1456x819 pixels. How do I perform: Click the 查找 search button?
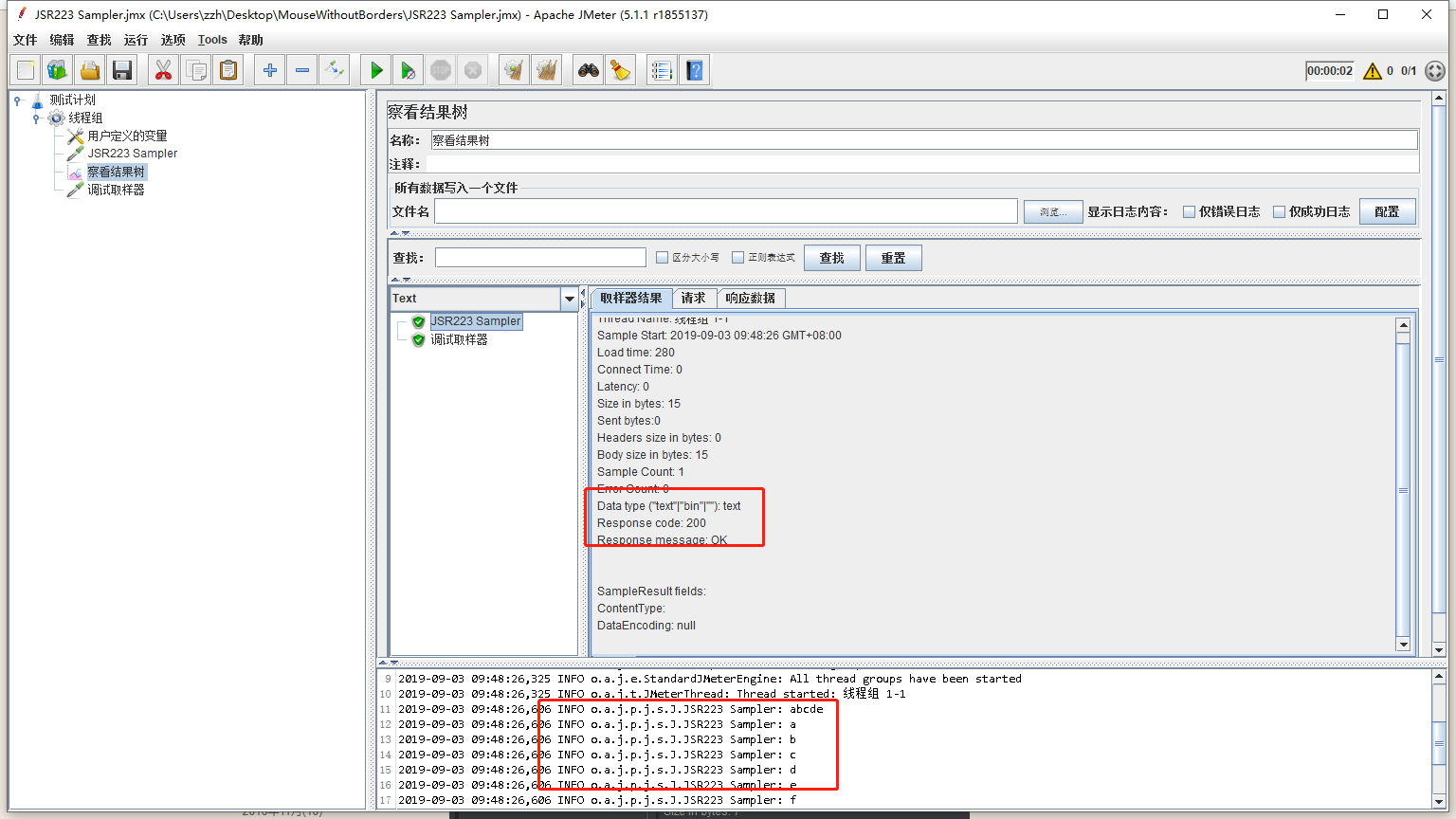(x=832, y=258)
